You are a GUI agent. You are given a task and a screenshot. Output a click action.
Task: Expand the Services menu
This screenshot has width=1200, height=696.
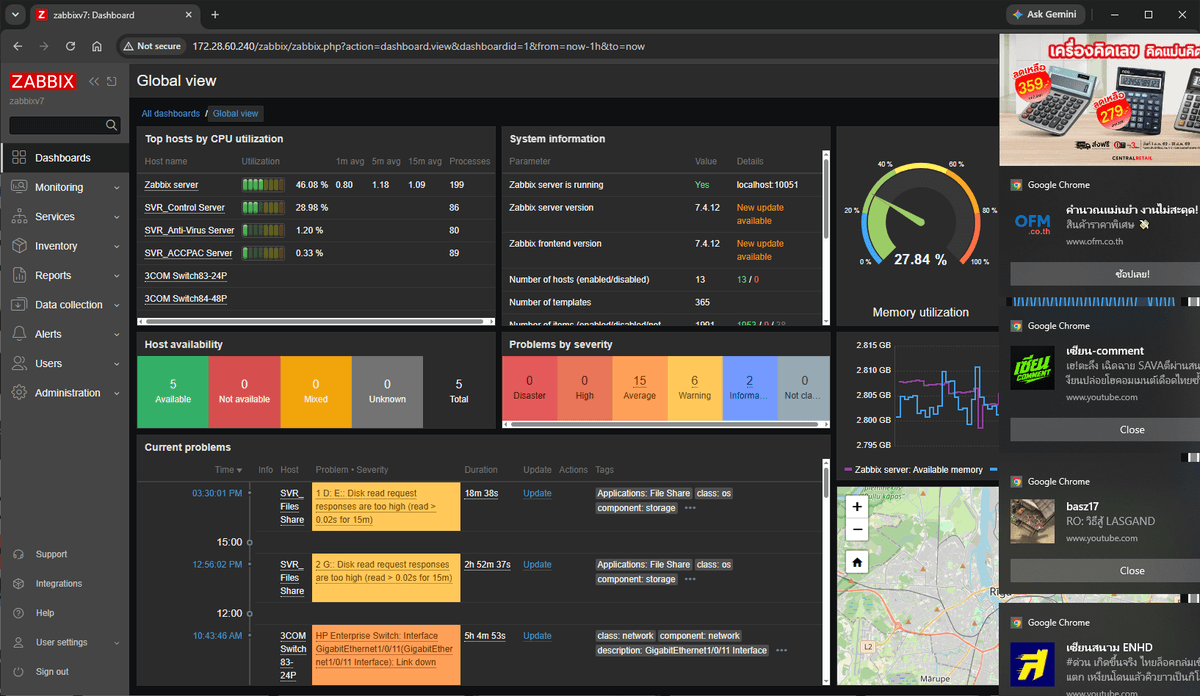tap(64, 216)
